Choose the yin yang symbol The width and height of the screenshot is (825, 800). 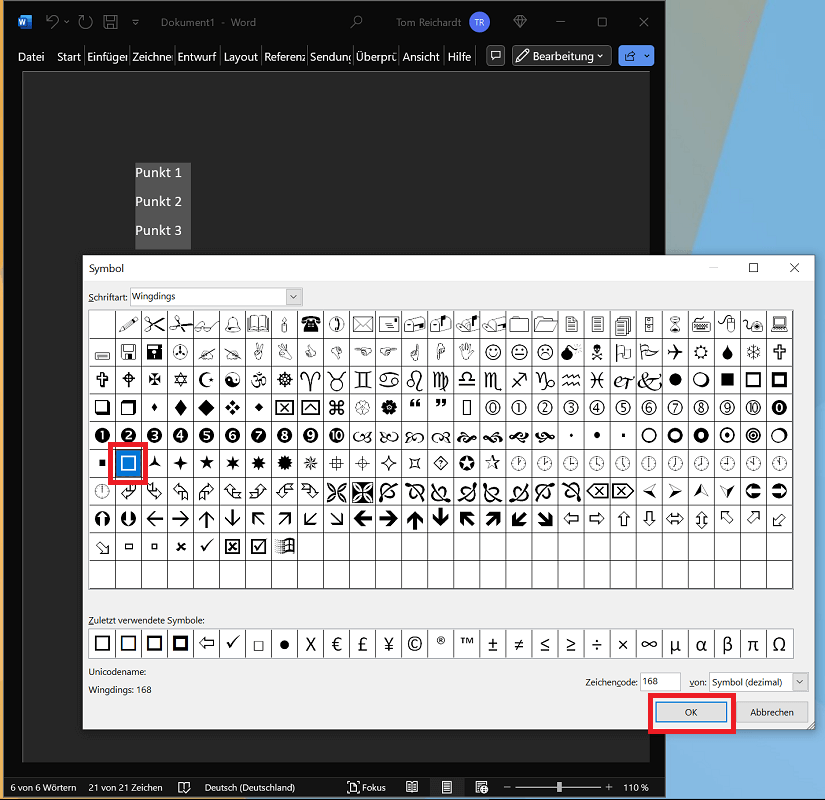[232, 379]
